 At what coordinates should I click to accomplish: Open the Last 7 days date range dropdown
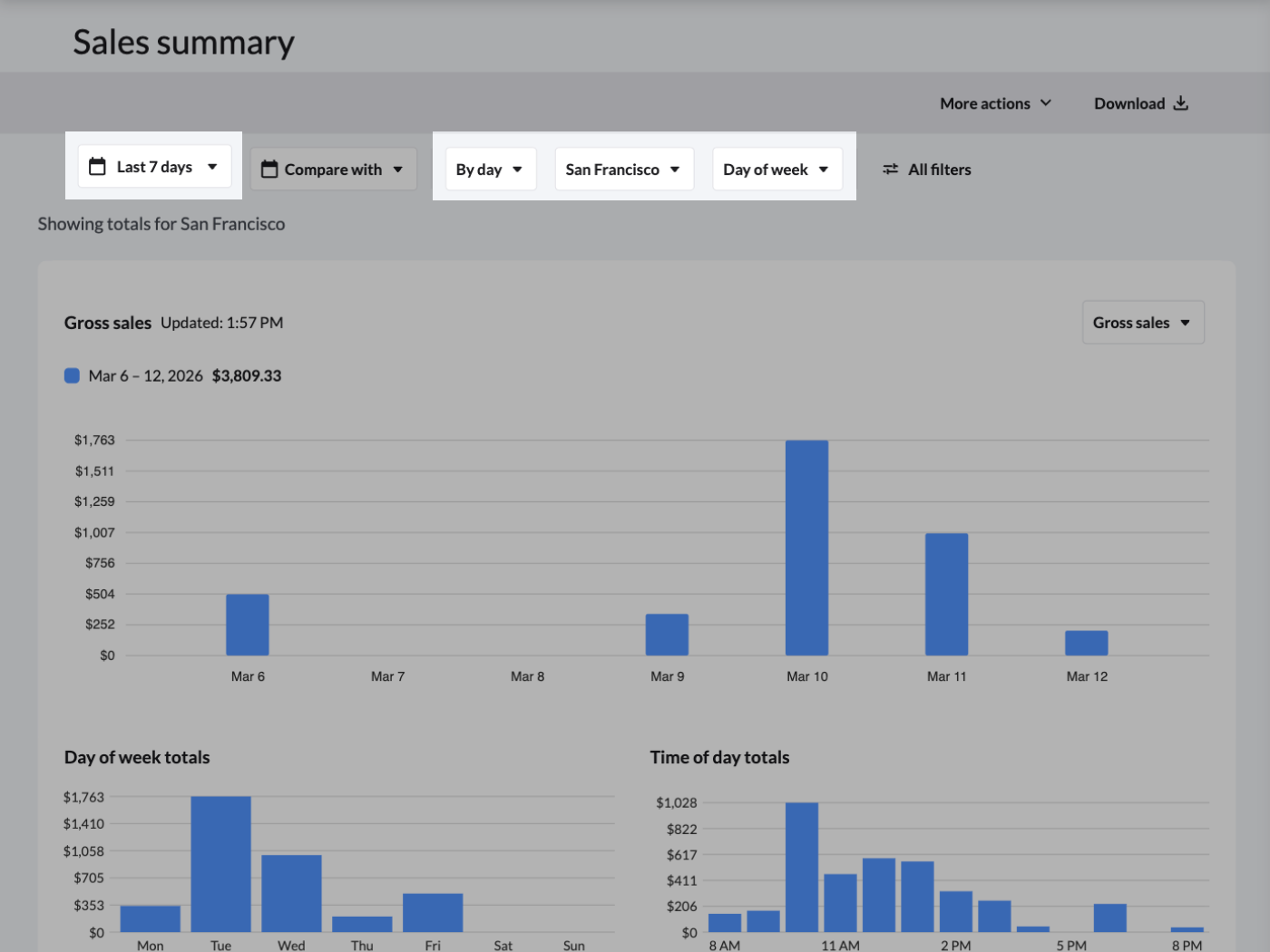pyautogui.click(x=154, y=167)
